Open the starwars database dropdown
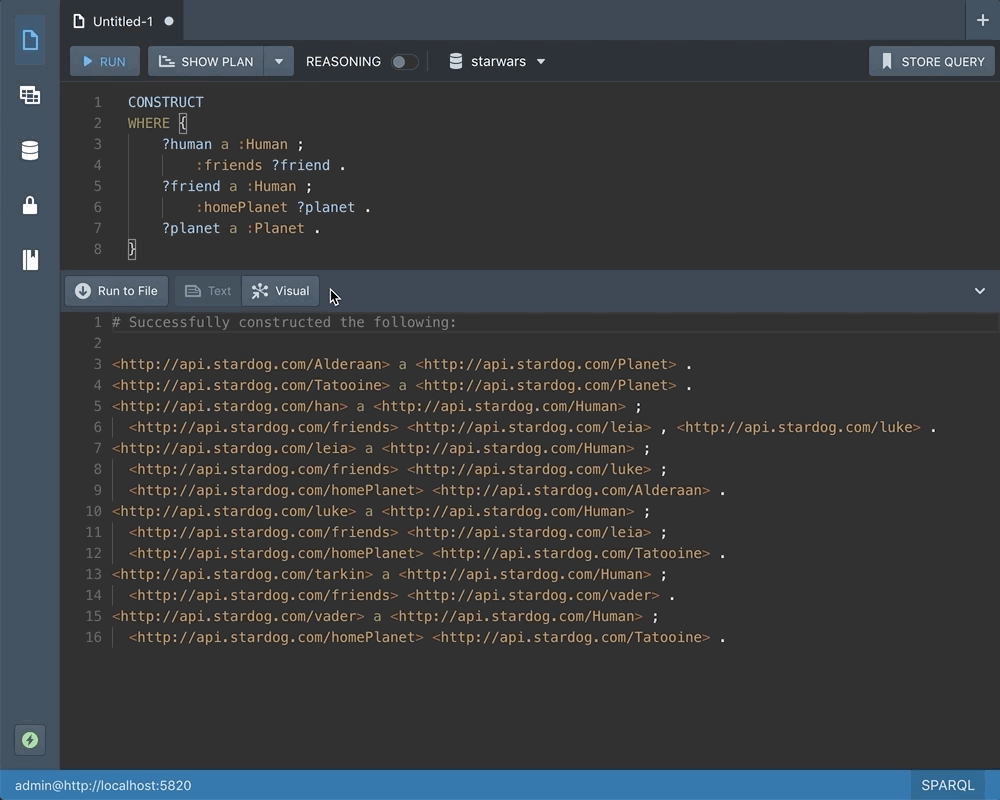The width and height of the screenshot is (1000, 800). [x=497, y=61]
